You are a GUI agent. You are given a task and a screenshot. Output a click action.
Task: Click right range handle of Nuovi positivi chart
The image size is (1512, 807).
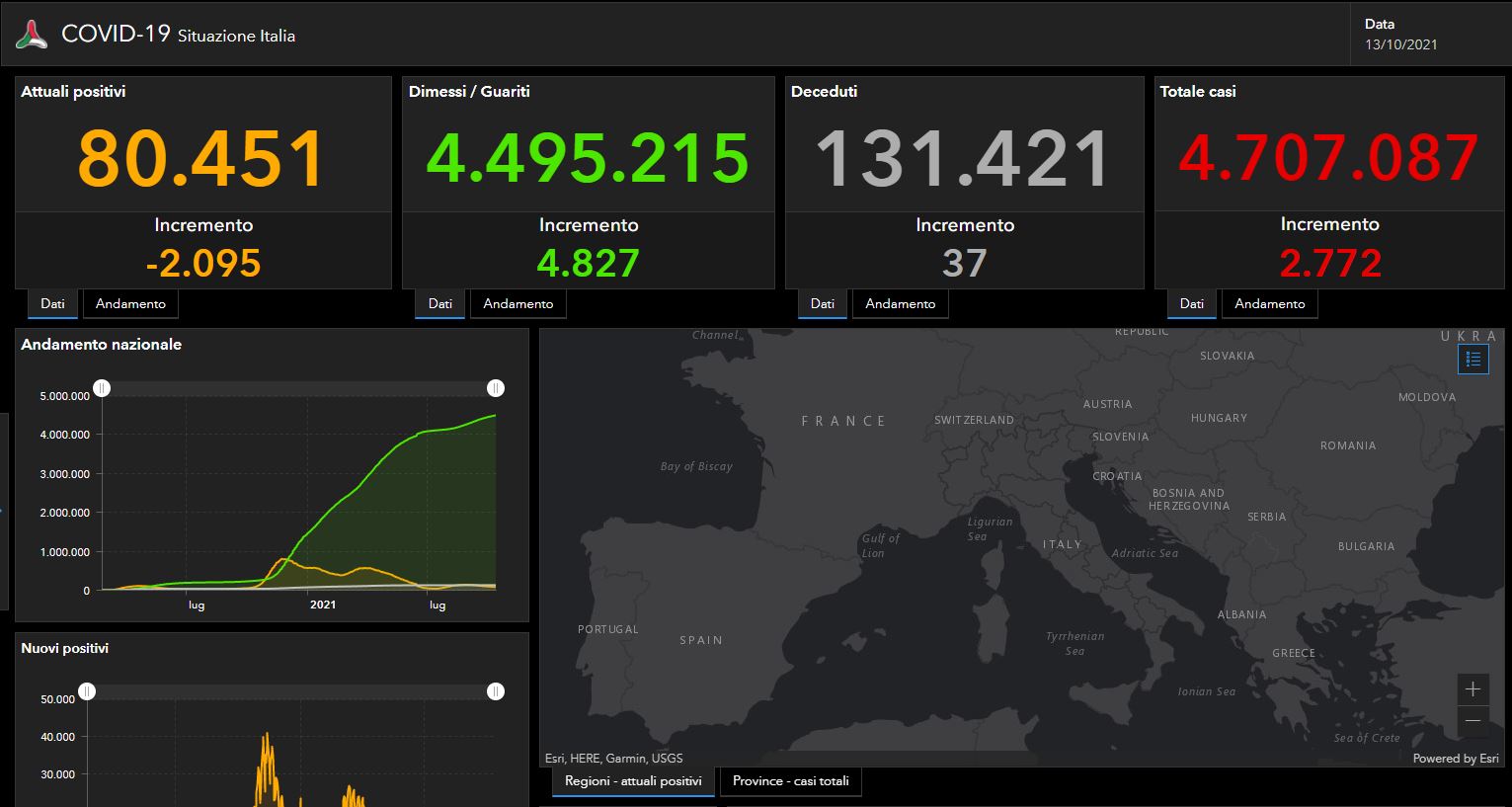[x=496, y=691]
